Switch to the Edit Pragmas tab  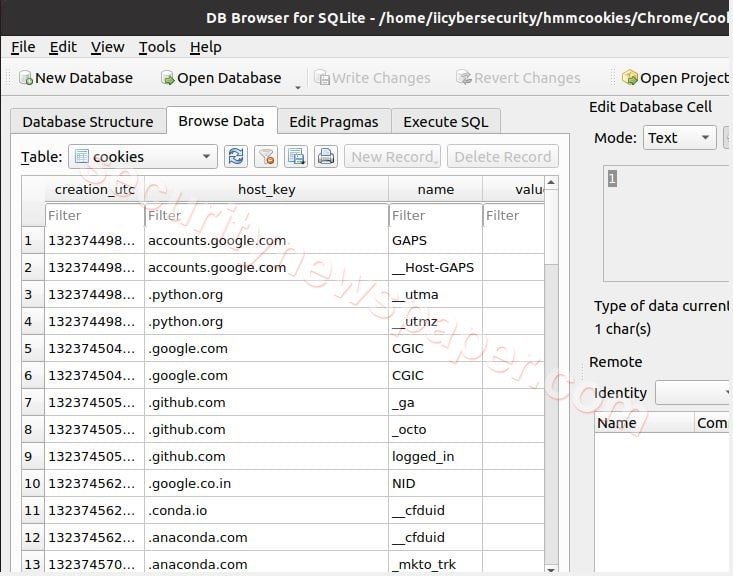[334, 122]
